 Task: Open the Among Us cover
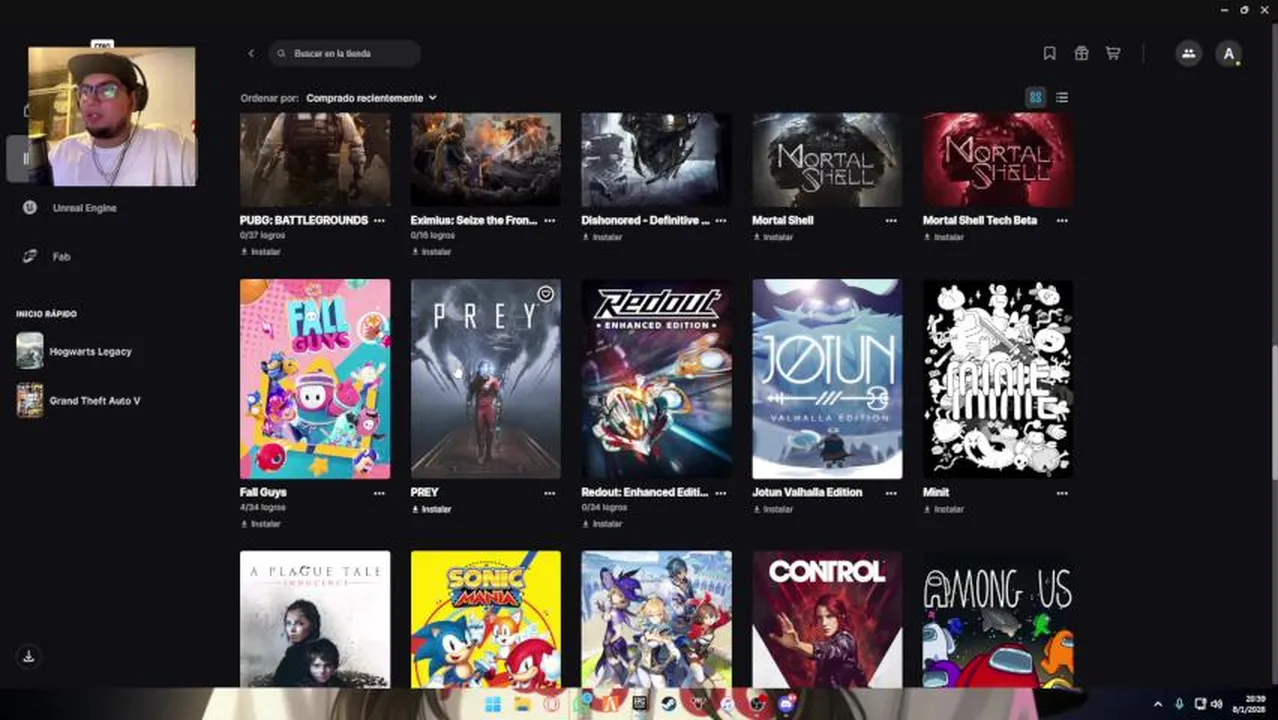tap(998, 619)
